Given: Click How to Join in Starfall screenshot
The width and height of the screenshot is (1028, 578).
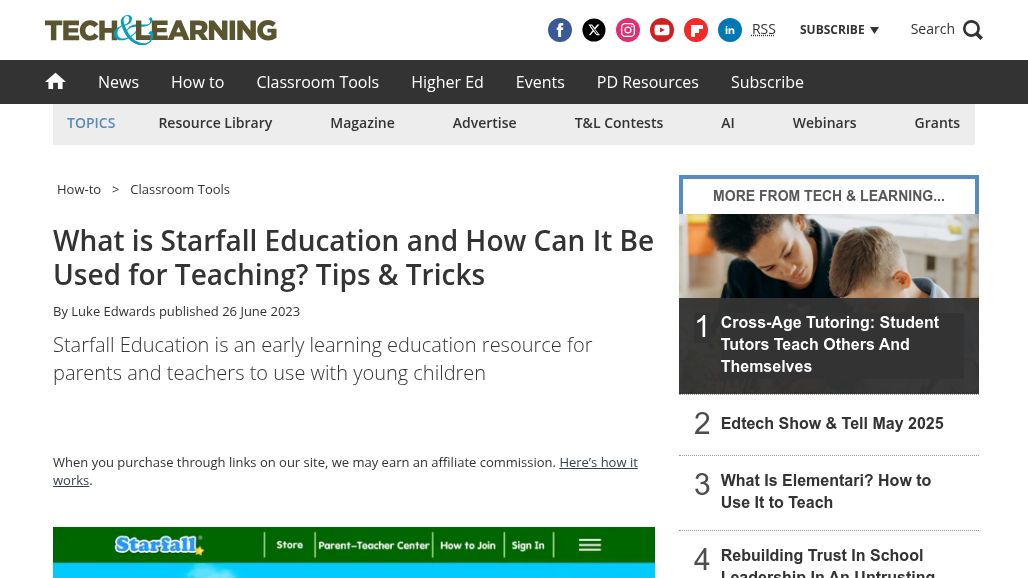Looking at the screenshot, I should click(467, 545).
